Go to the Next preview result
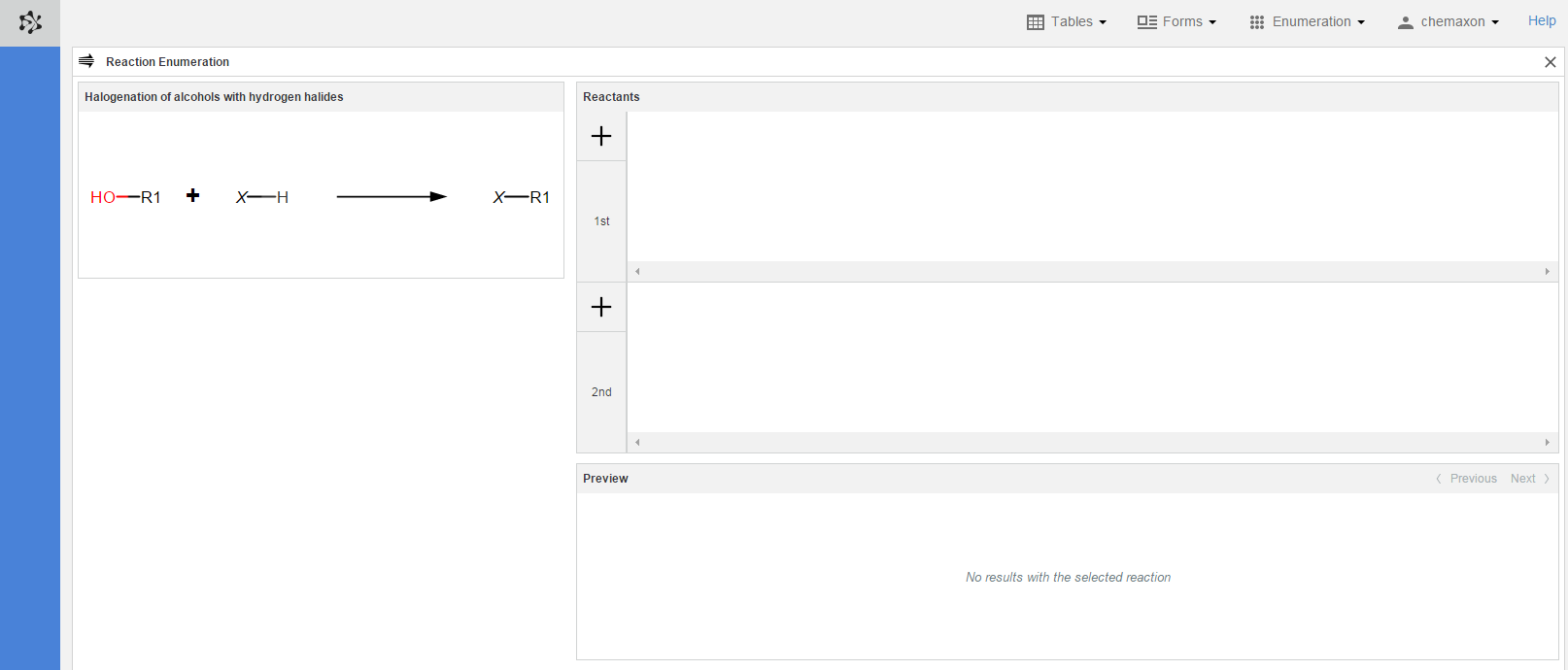Image resolution: width=1568 pixels, height=670 pixels. click(1529, 479)
